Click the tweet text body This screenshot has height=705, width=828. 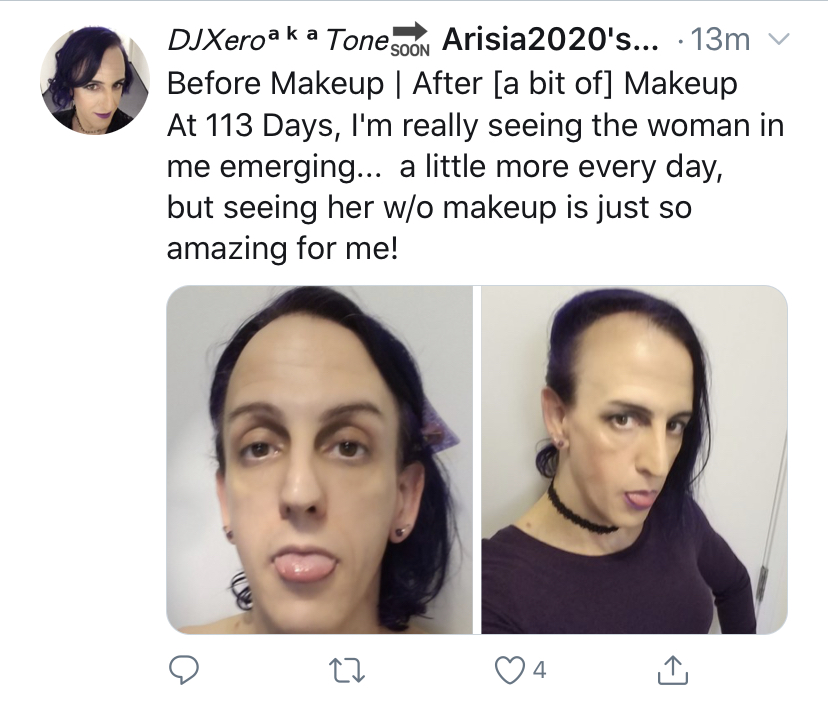tap(475, 166)
